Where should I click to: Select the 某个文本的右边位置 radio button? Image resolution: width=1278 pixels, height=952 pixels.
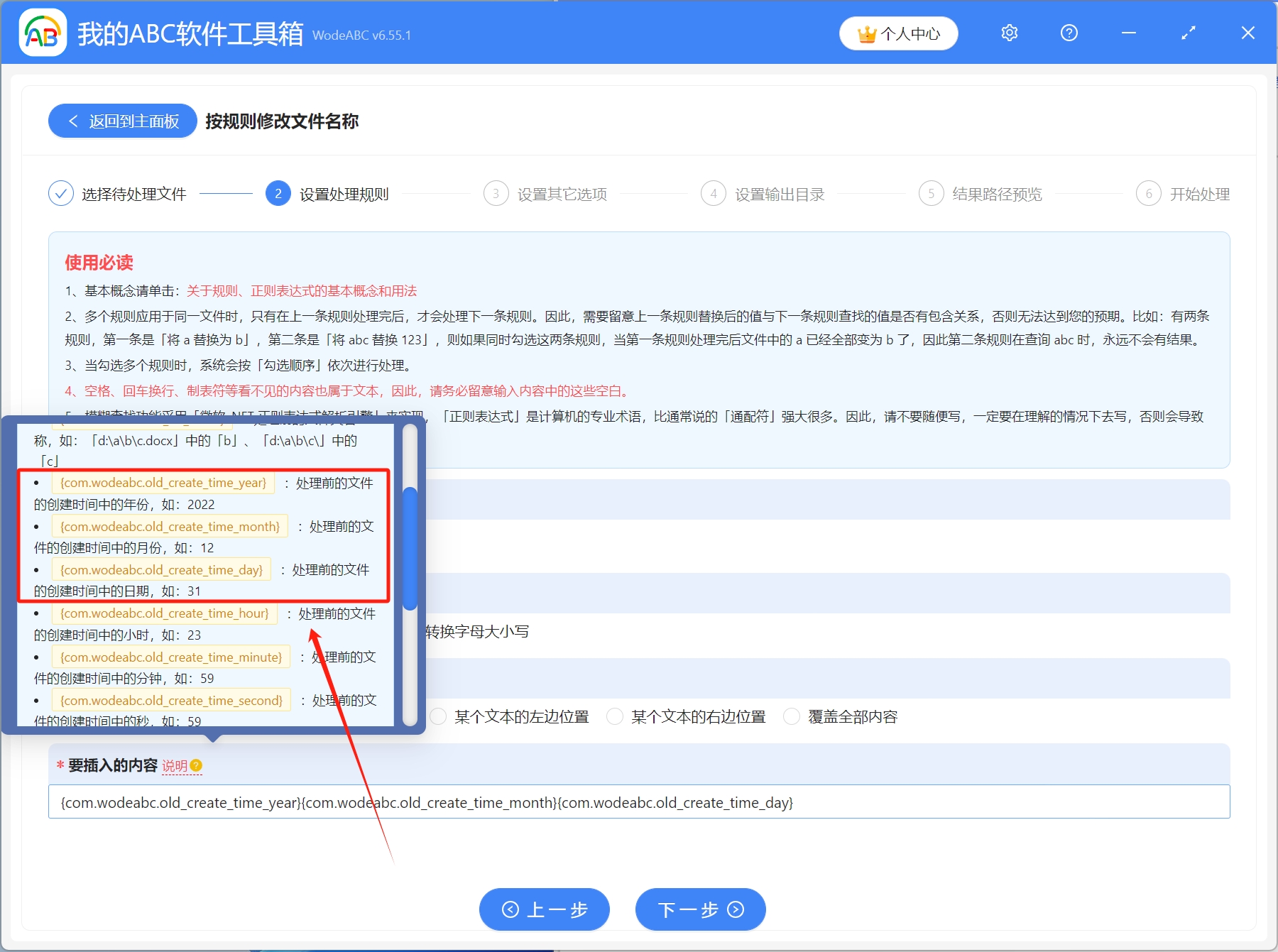click(614, 716)
